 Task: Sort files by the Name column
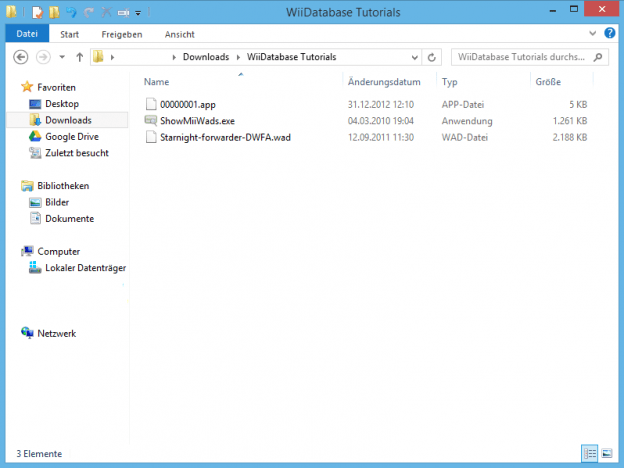point(156,82)
